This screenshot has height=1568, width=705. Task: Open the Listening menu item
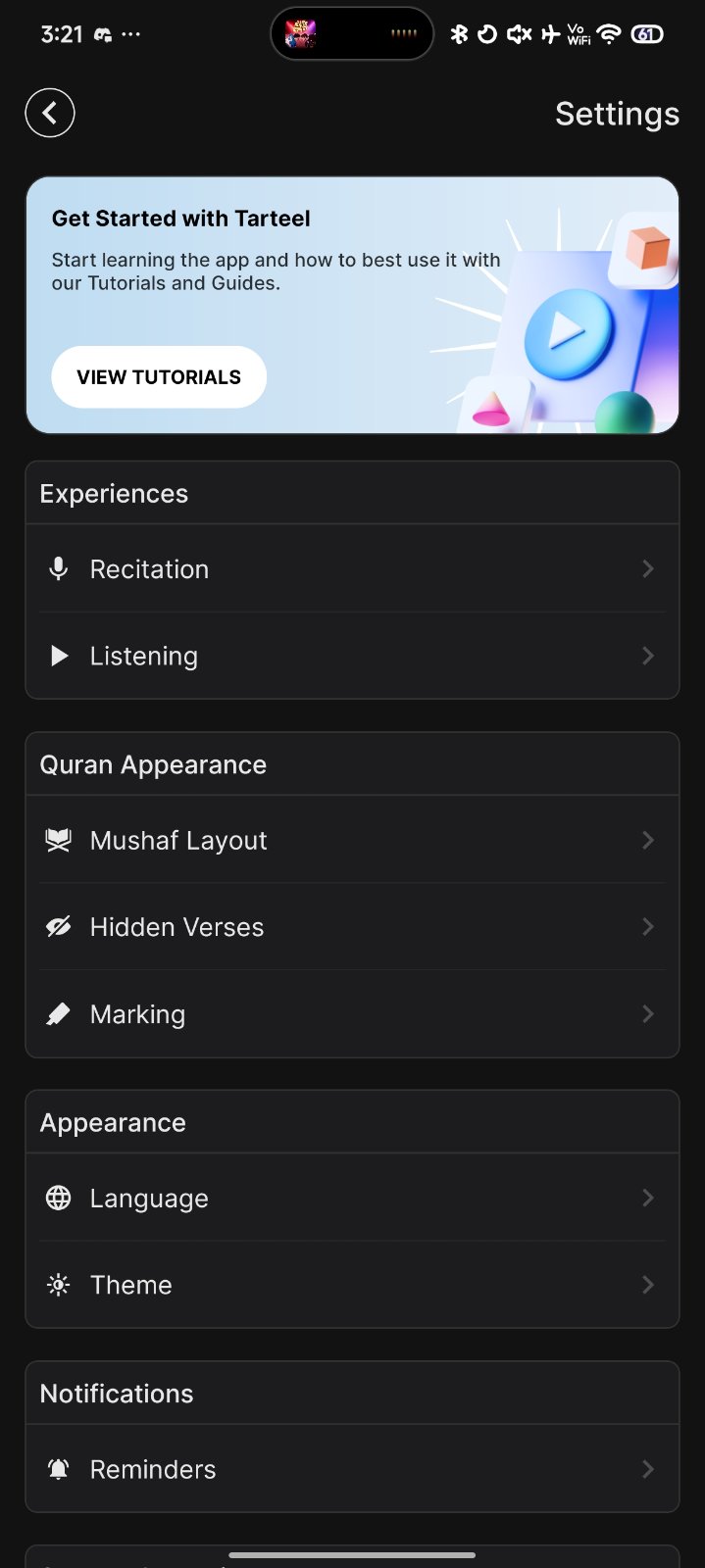pos(143,656)
